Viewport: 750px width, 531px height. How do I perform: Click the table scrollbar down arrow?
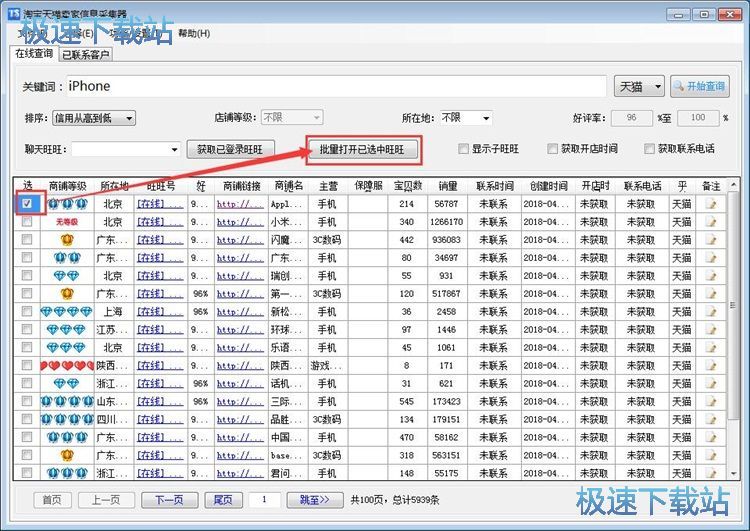tap(733, 474)
